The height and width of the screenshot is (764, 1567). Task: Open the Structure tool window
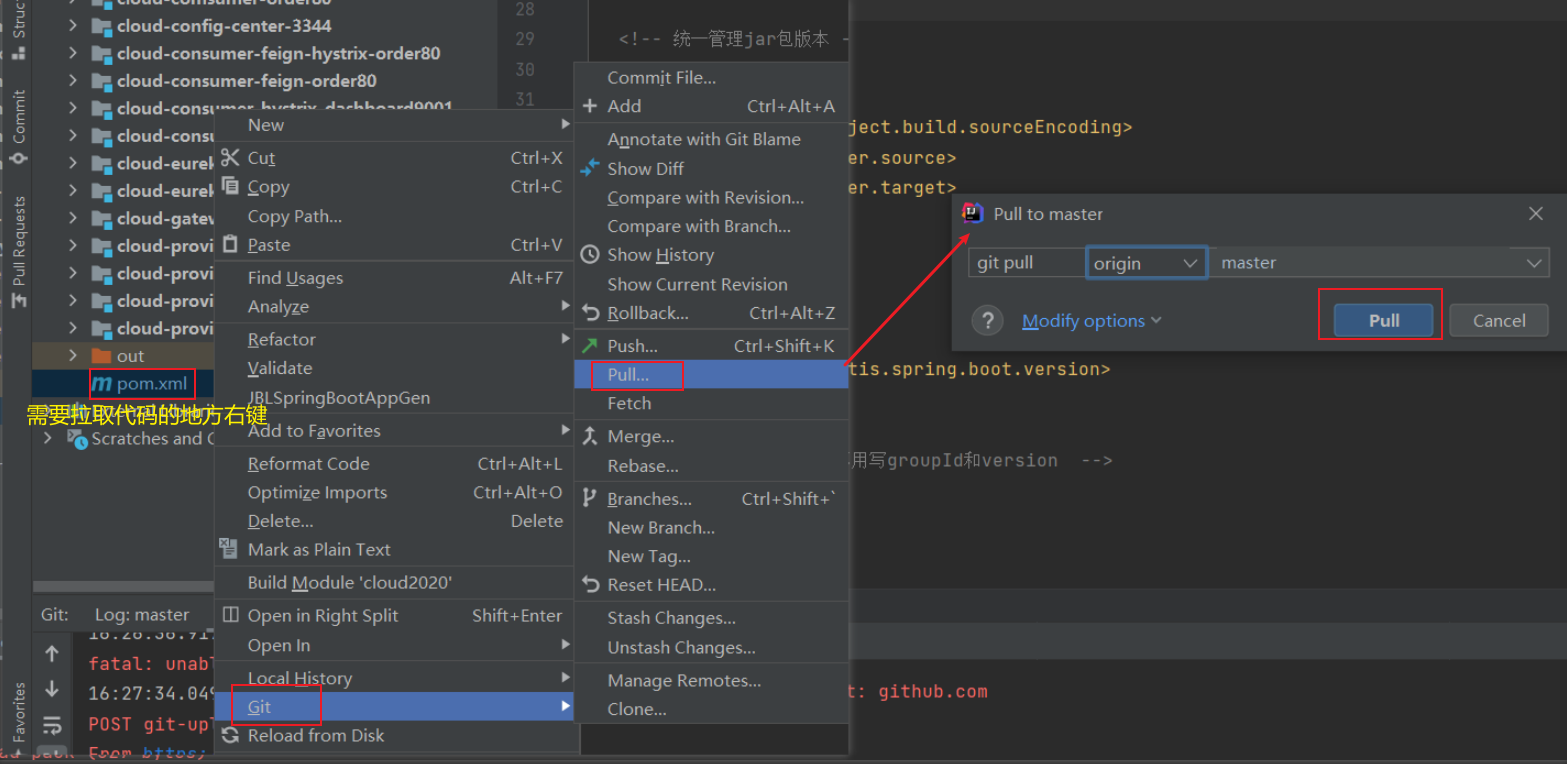tap(17, 20)
